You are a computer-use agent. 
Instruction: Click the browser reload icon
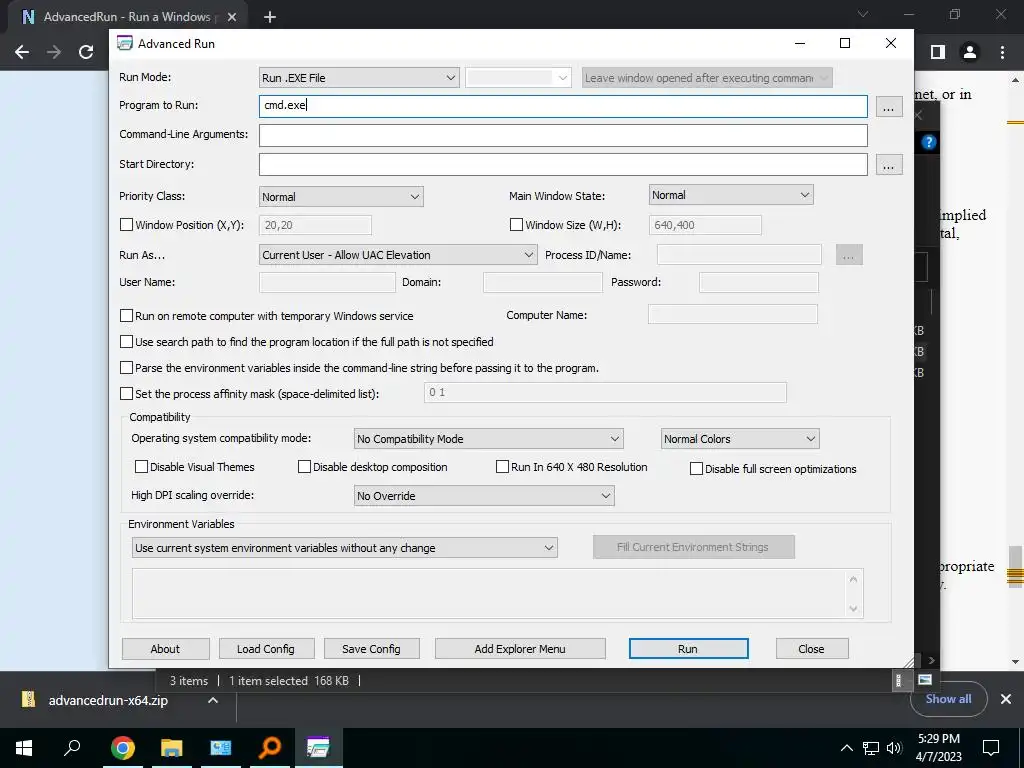click(x=86, y=52)
